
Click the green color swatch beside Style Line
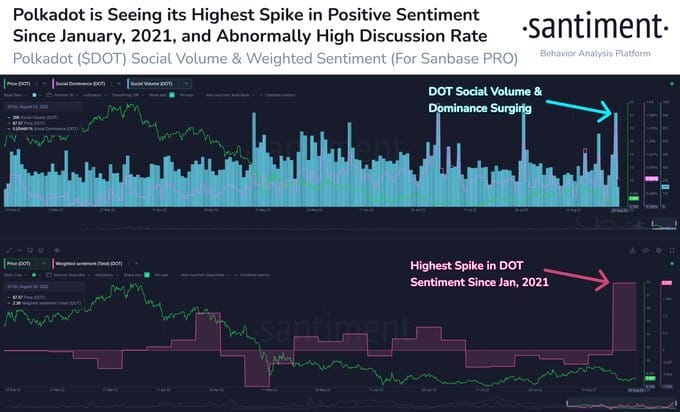click(x=34, y=275)
